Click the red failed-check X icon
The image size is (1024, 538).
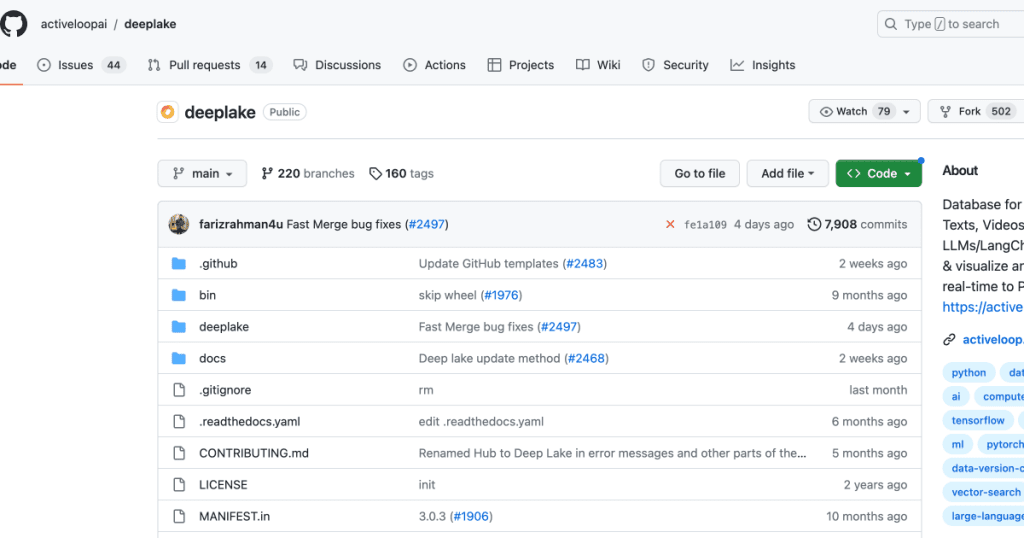670,224
